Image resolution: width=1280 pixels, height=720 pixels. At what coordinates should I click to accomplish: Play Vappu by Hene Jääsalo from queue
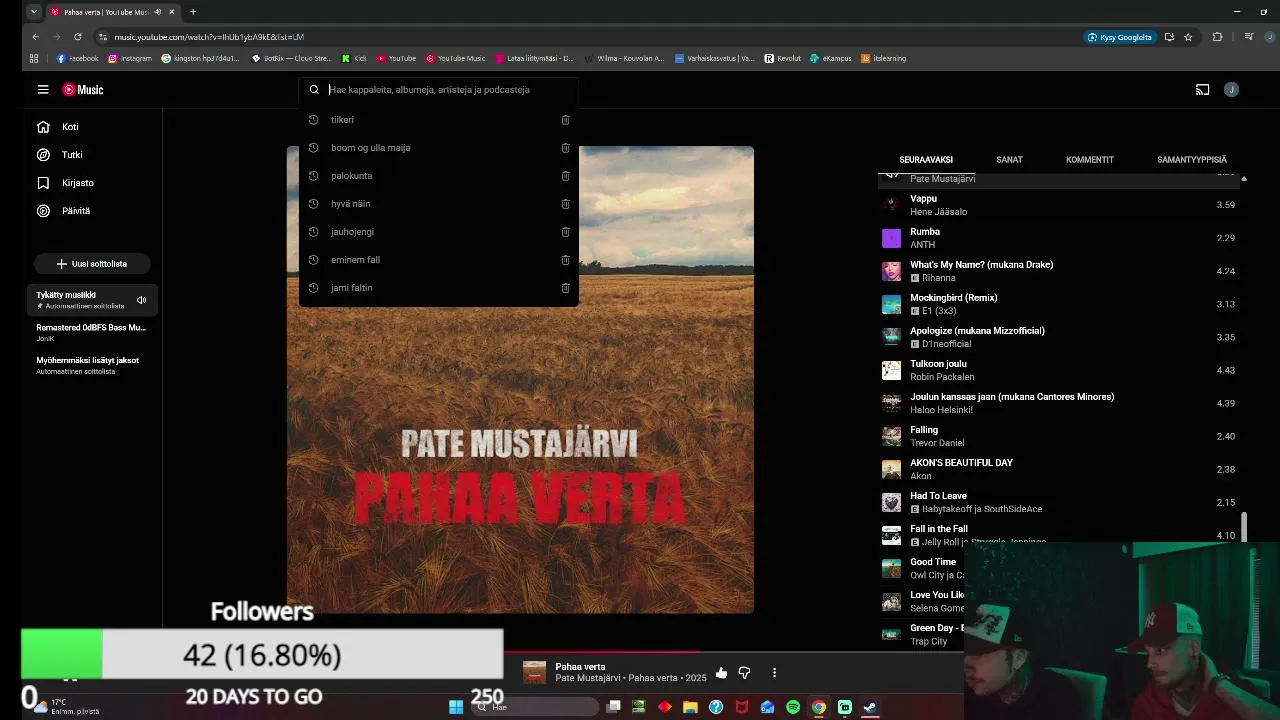1060,205
